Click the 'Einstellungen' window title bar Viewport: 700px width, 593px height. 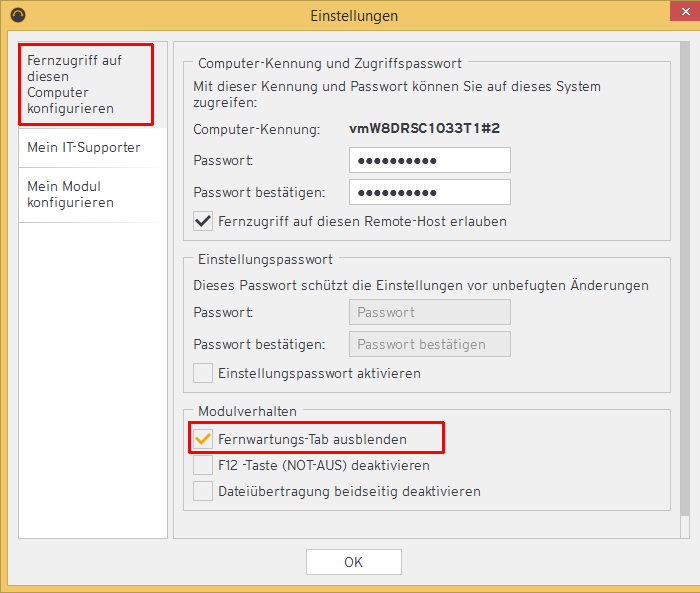tap(353, 15)
